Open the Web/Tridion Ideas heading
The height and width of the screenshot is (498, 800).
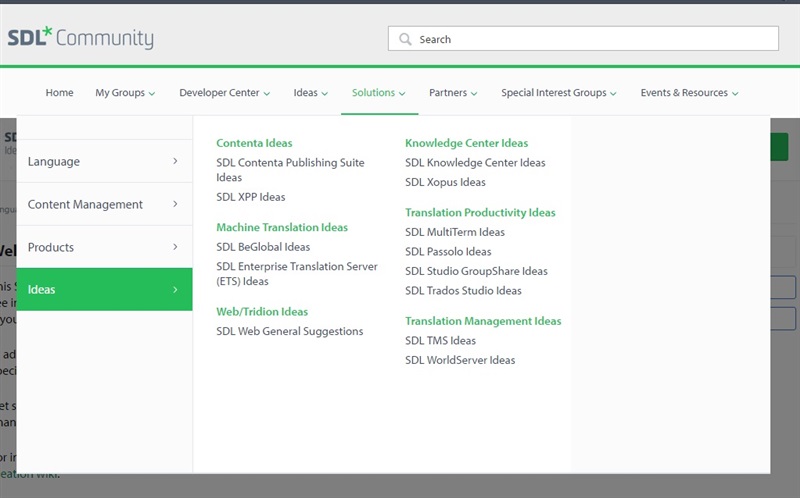(262, 311)
